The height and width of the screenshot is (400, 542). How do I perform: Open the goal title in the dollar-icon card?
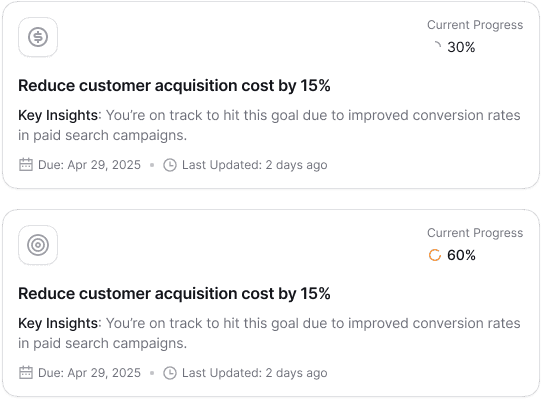coord(174,86)
